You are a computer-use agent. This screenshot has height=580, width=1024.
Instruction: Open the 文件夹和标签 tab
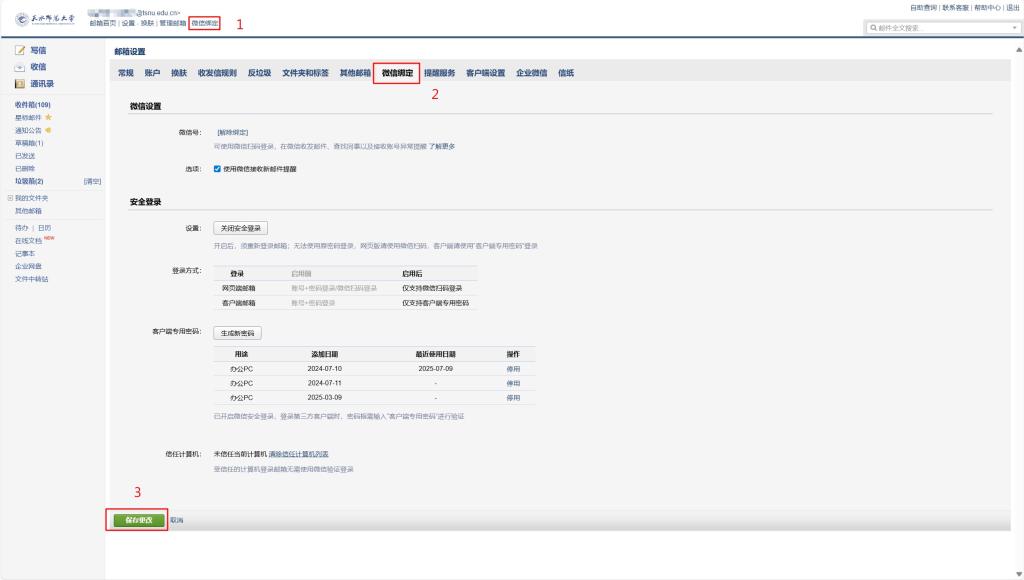click(305, 73)
